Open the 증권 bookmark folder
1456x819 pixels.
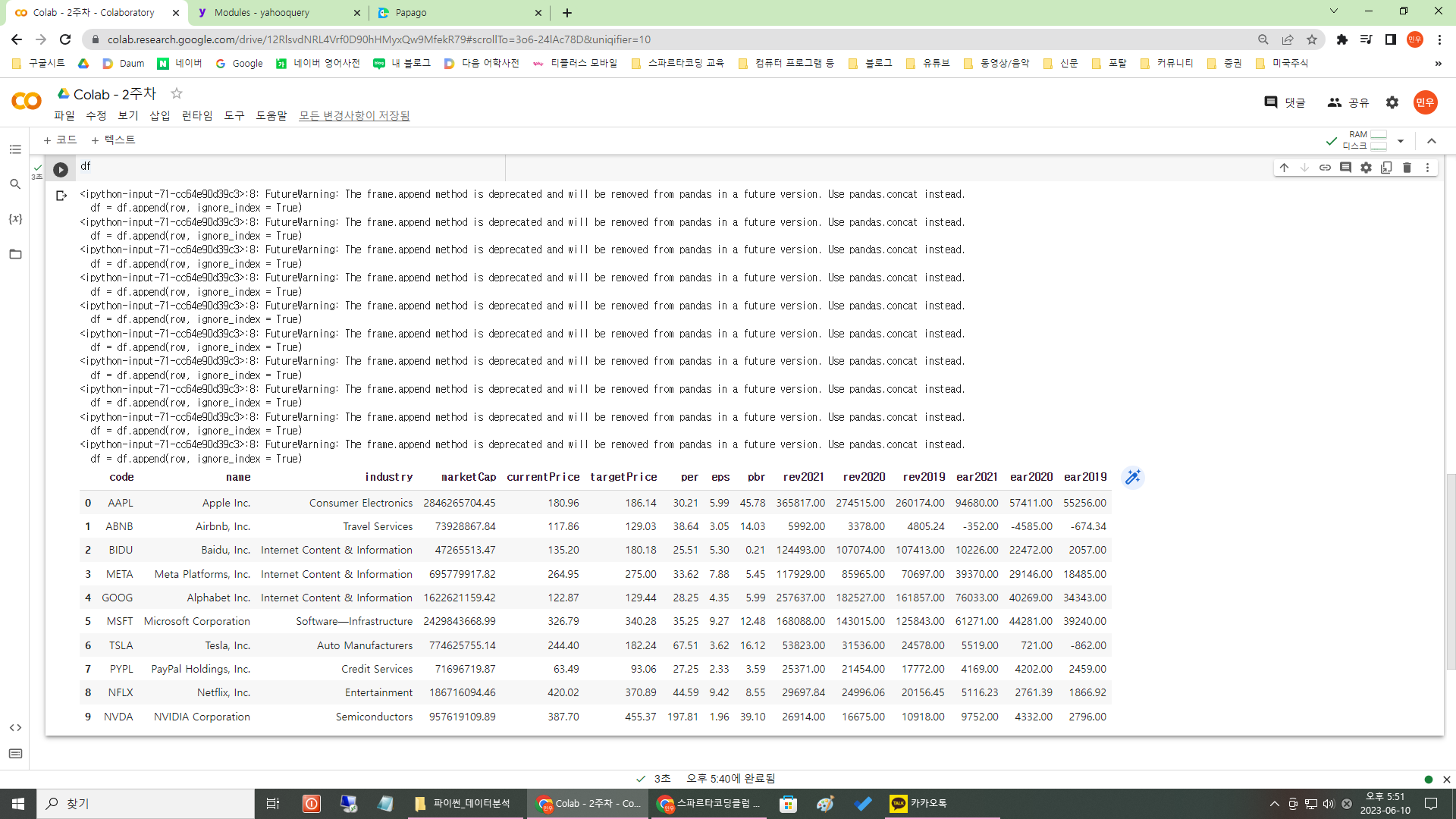pos(1225,64)
